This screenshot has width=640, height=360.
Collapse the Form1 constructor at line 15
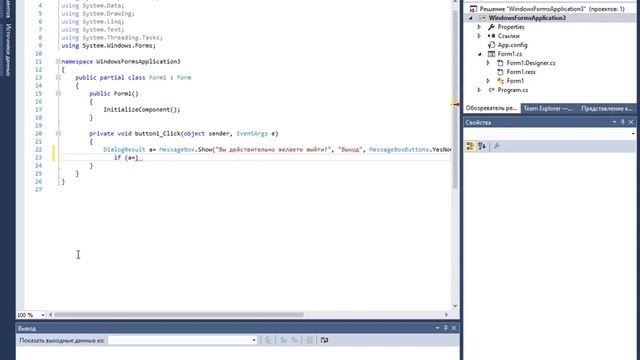(58, 93)
